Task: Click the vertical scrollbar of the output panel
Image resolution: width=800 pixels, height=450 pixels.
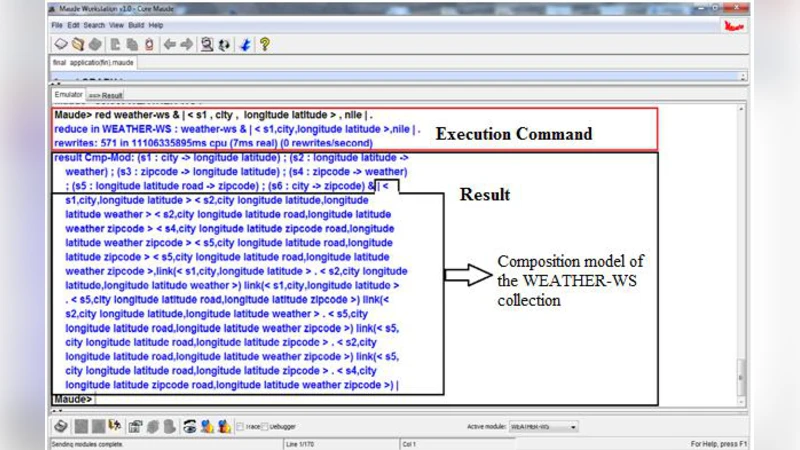Action: (x=742, y=250)
